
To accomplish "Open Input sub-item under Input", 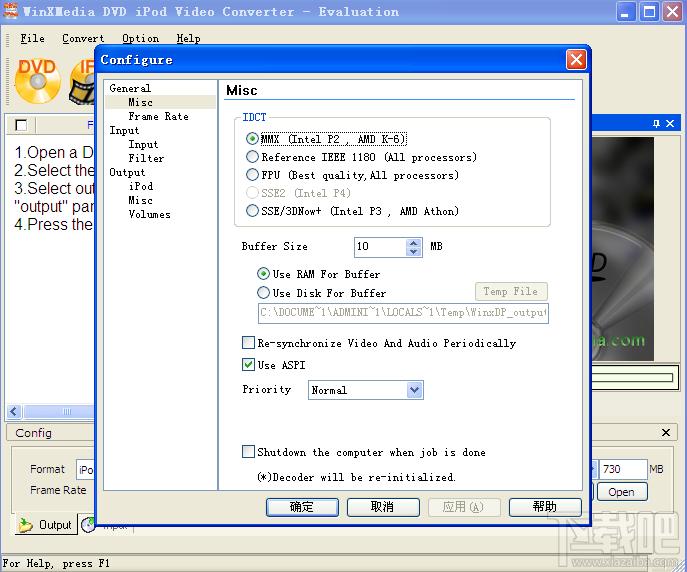I will tap(143, 144).
